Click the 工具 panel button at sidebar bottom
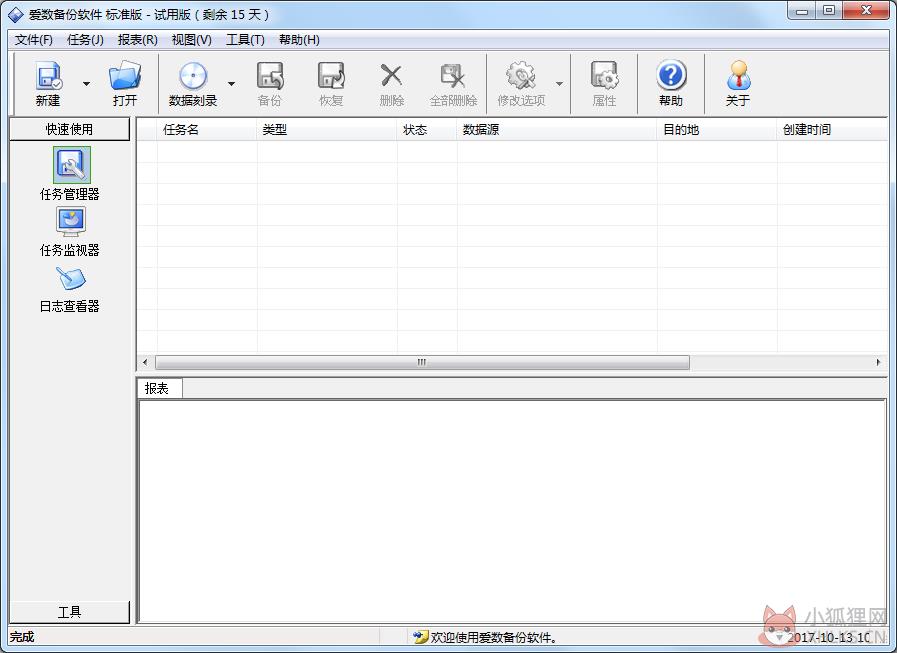 [69, 612]
